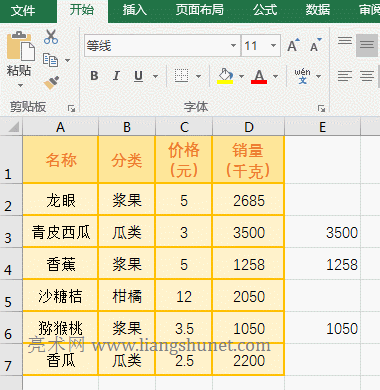Select cell D2 with value 2685
Image resolution: width=380 pixels, height=390 pixels.
click(248, 200)
